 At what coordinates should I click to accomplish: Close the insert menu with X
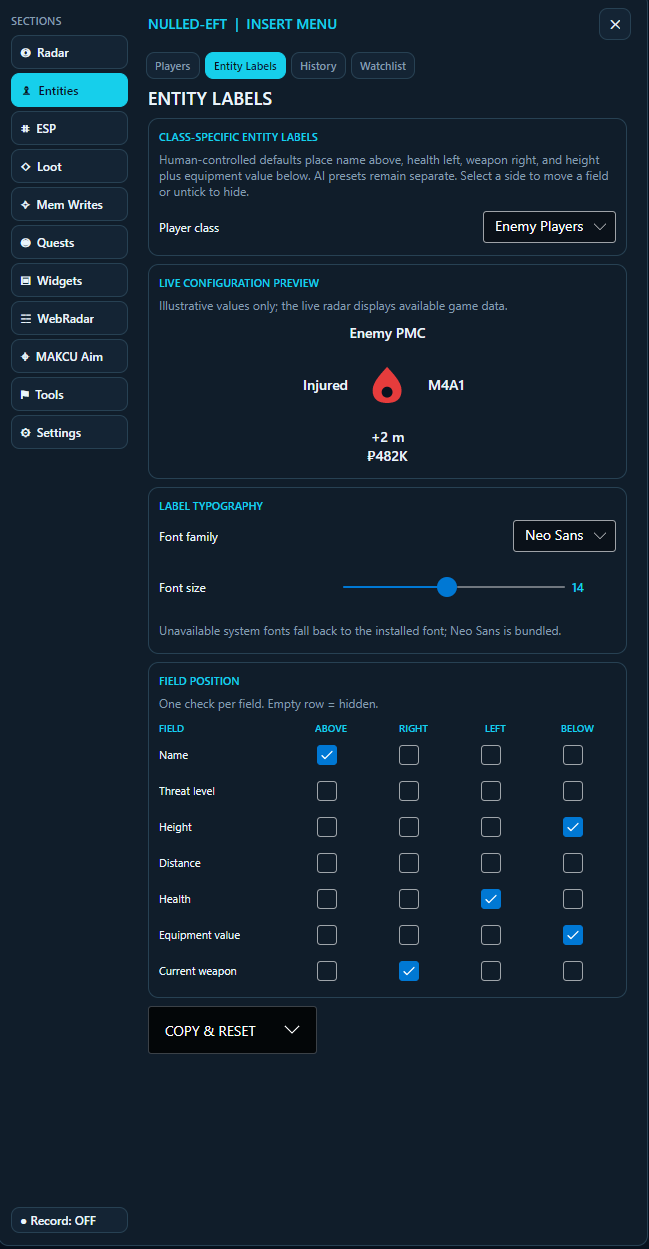coord(615,24)
